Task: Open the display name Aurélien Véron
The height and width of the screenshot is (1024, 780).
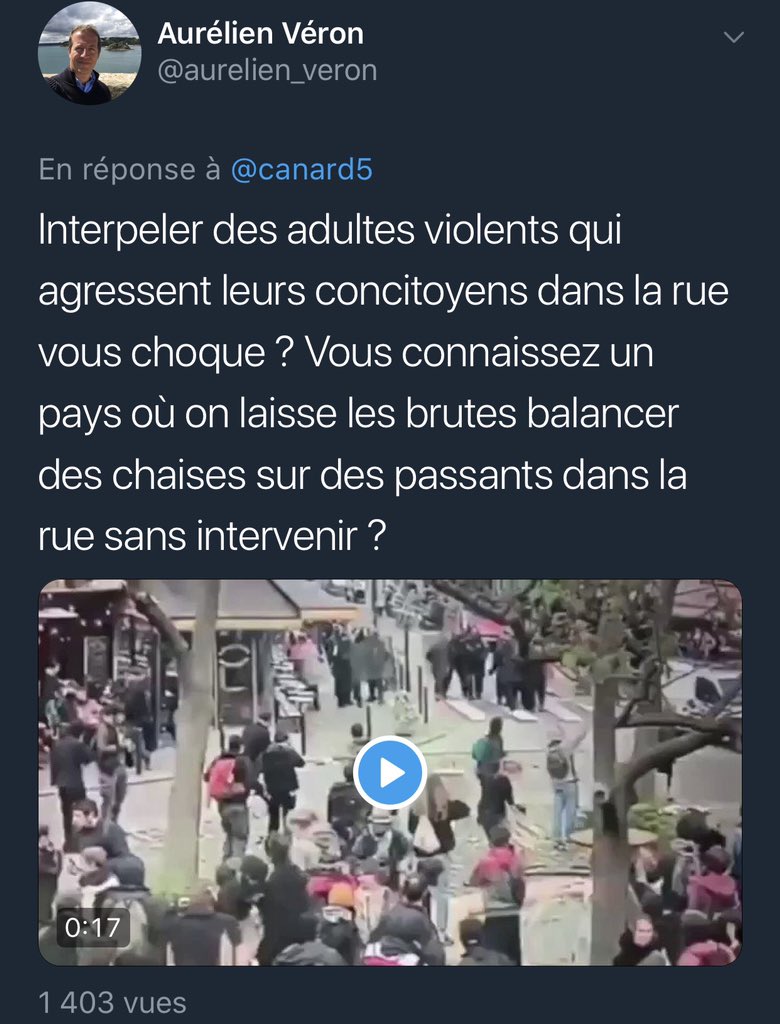Action: (261, 33)
